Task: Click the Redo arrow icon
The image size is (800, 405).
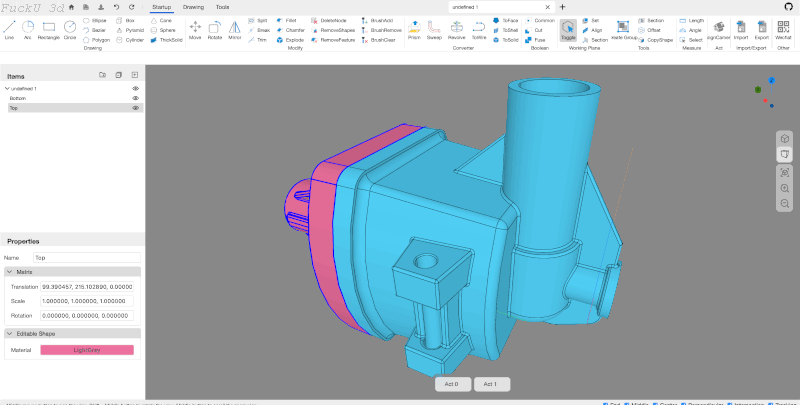Action: point(132,7)
